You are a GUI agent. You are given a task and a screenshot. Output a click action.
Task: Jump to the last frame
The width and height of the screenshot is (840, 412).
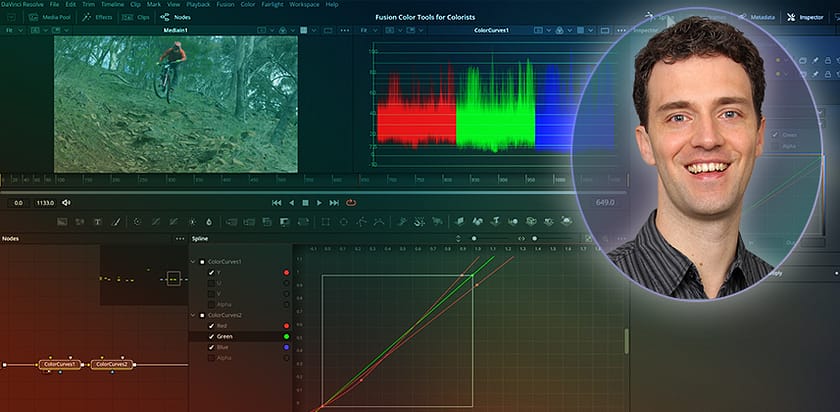click(334, 203)
